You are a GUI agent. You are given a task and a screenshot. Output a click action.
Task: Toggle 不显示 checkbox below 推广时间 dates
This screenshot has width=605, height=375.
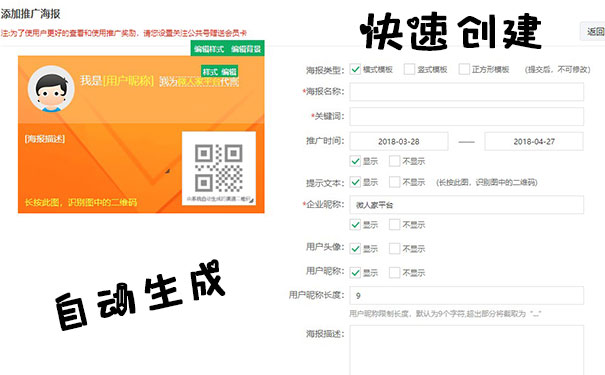(x=395, y=161)
